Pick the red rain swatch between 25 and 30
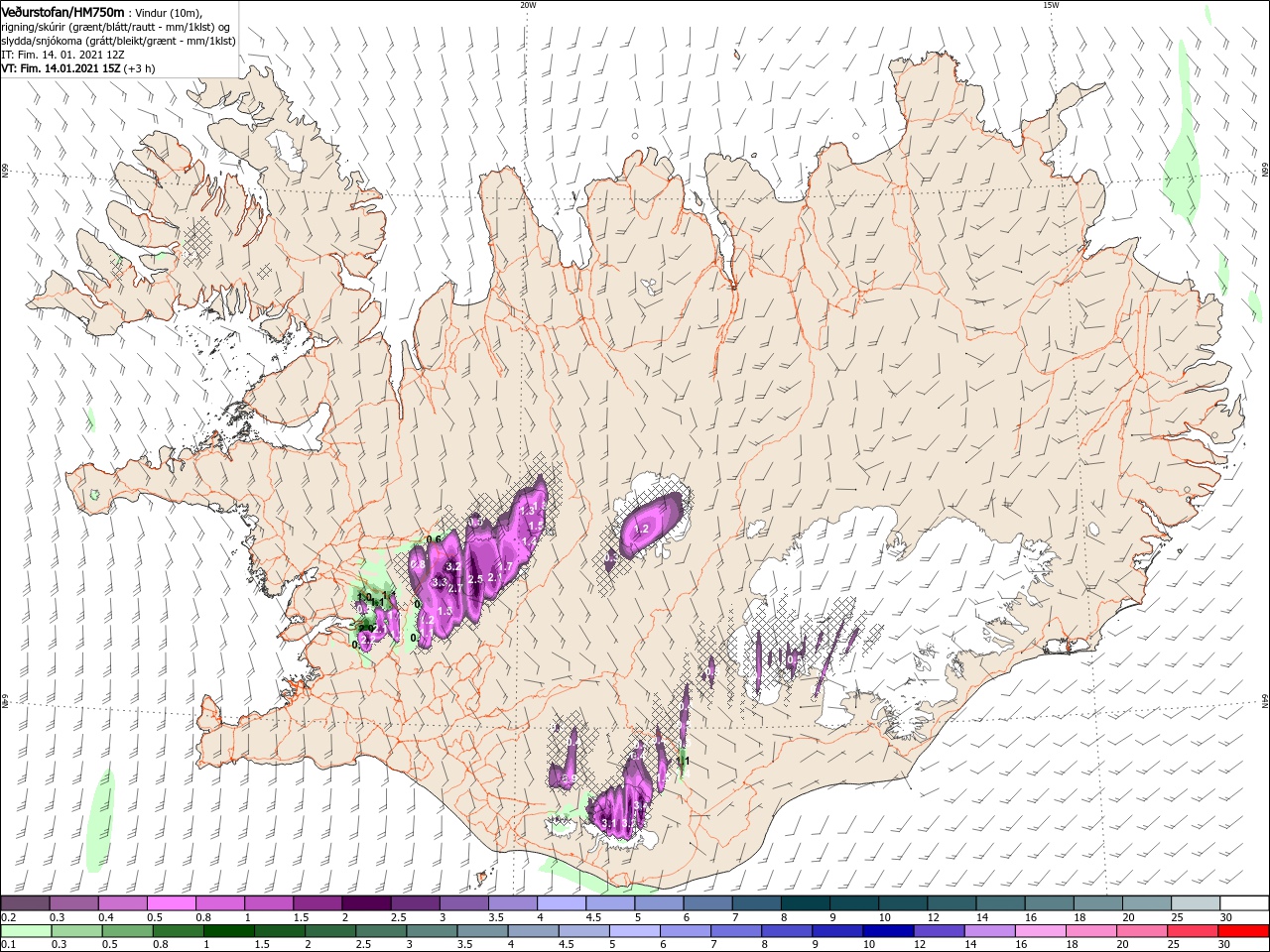Image resolution: width=1270 pixels, height=952 pixels. click(1193, 931)
